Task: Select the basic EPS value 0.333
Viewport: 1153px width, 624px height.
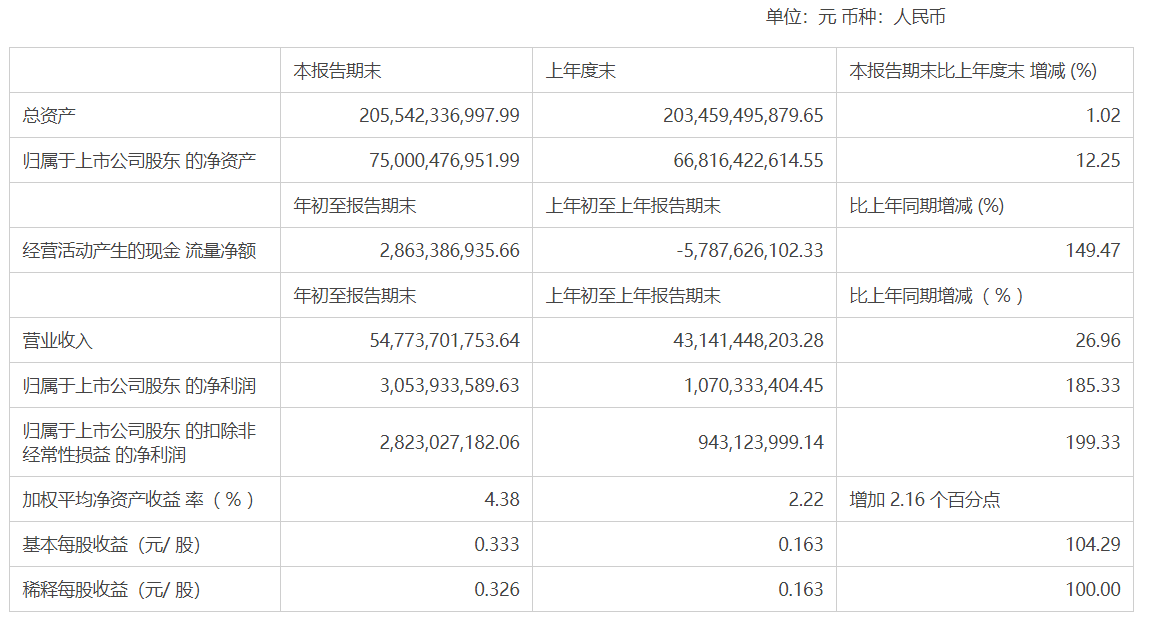Action: click(497, 545)
